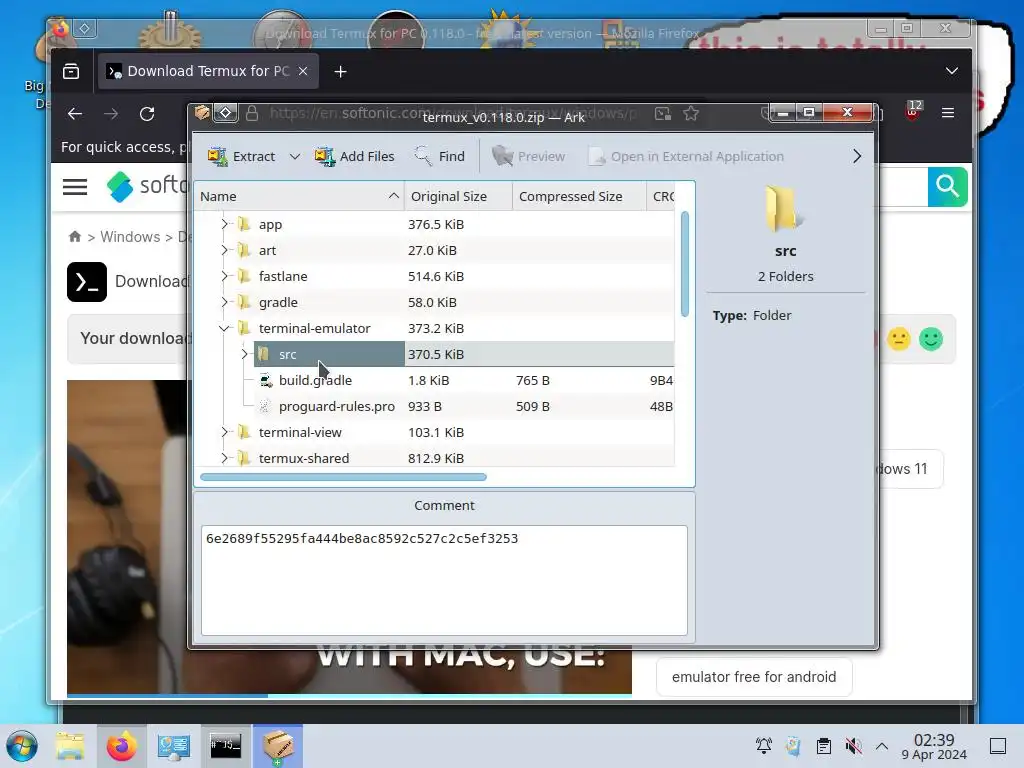Image resolution: width=1024 pixels, height=768 pixels.
Task: Click the Preview toolbar button
Action: (528, 157)
